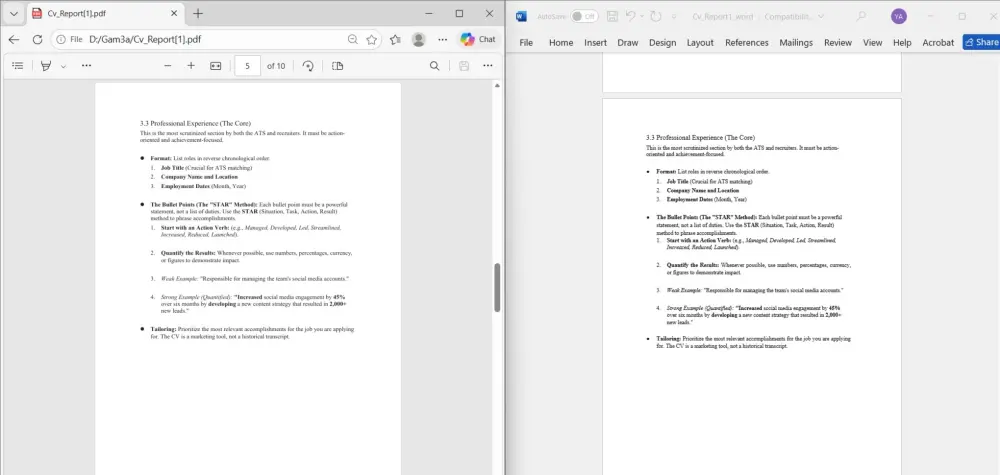Select the PDF highlight tool
Viewport: 1000px width, 475px height.
[x=46, y=66]
